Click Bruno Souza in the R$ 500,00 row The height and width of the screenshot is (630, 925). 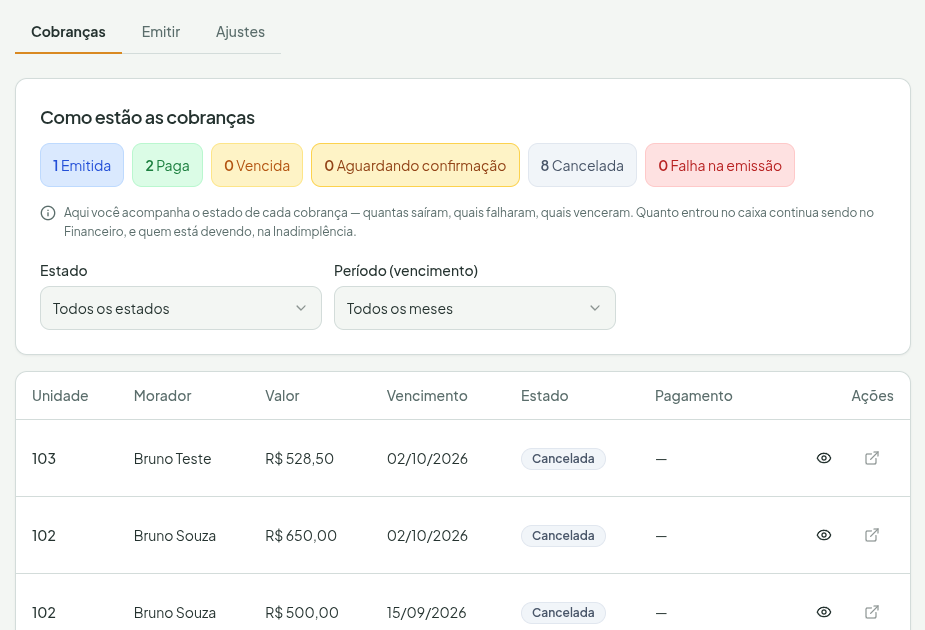coord(175,612)
